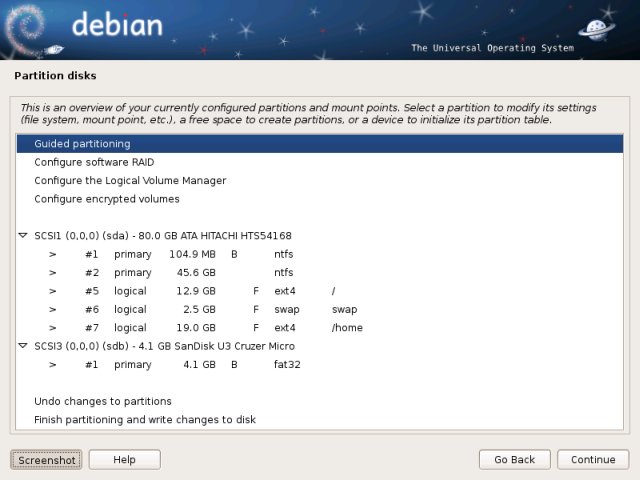Image resolution: width=640 pixels, height=480 pixels.
Task: Select Finish partitioning and write changes
Action: tap(145, 420)
